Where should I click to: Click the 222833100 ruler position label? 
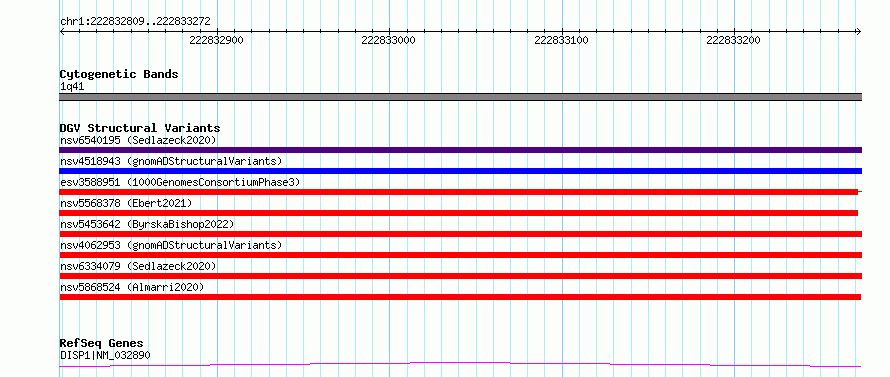point(561,40)
